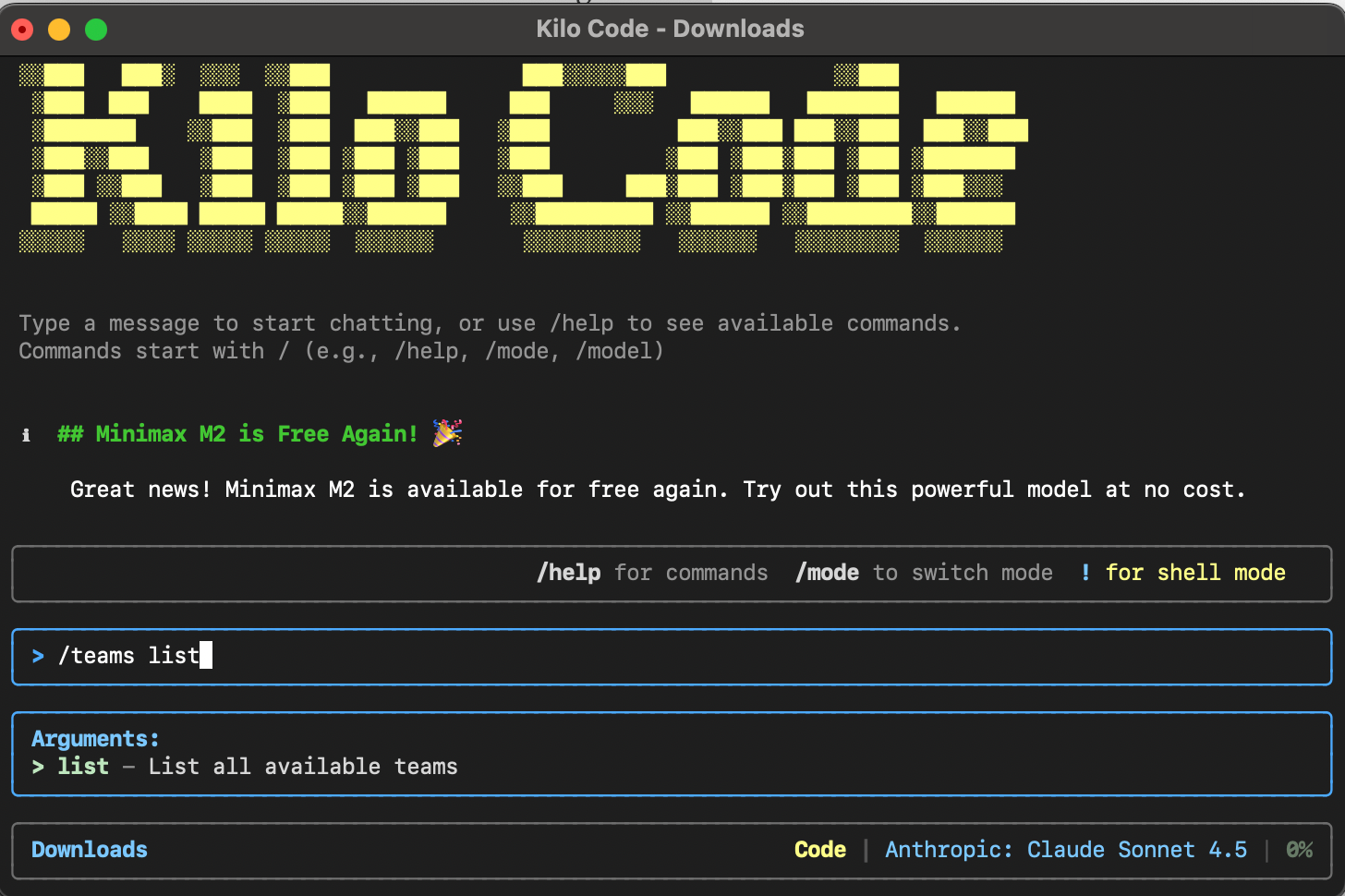Switch modes by clicking the /mode hint
This screenshot has width=1345, height=896.
click(x=826, y=573)
